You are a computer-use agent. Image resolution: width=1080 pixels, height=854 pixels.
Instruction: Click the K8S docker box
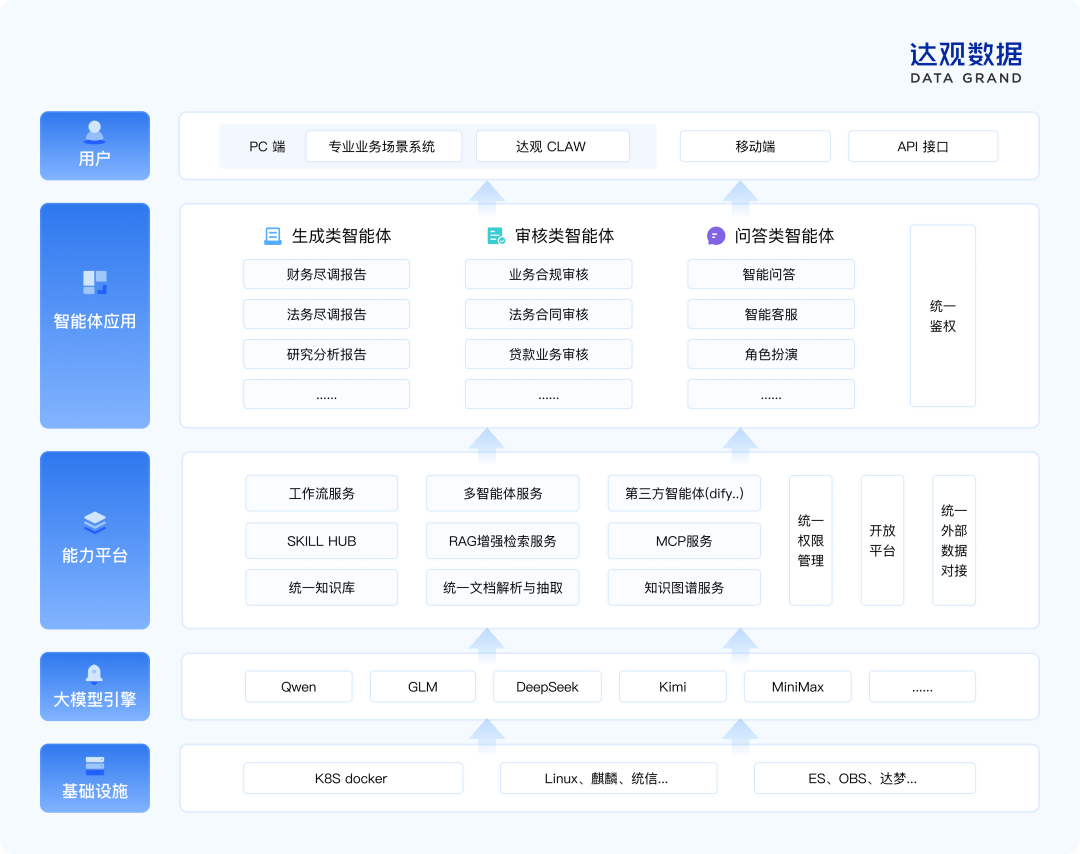coord(353,778)
